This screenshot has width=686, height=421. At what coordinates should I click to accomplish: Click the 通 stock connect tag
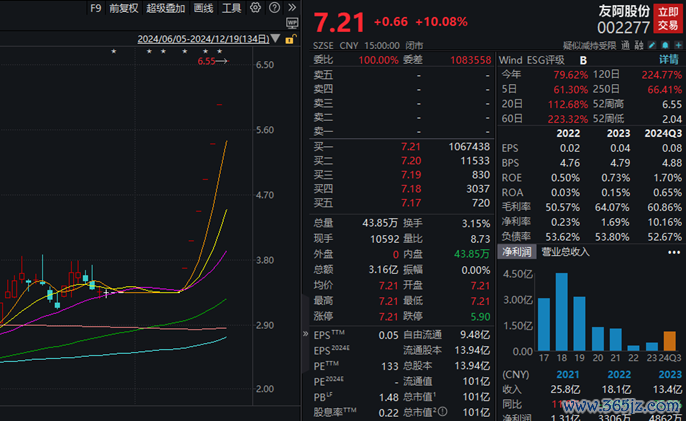(625, 46)
